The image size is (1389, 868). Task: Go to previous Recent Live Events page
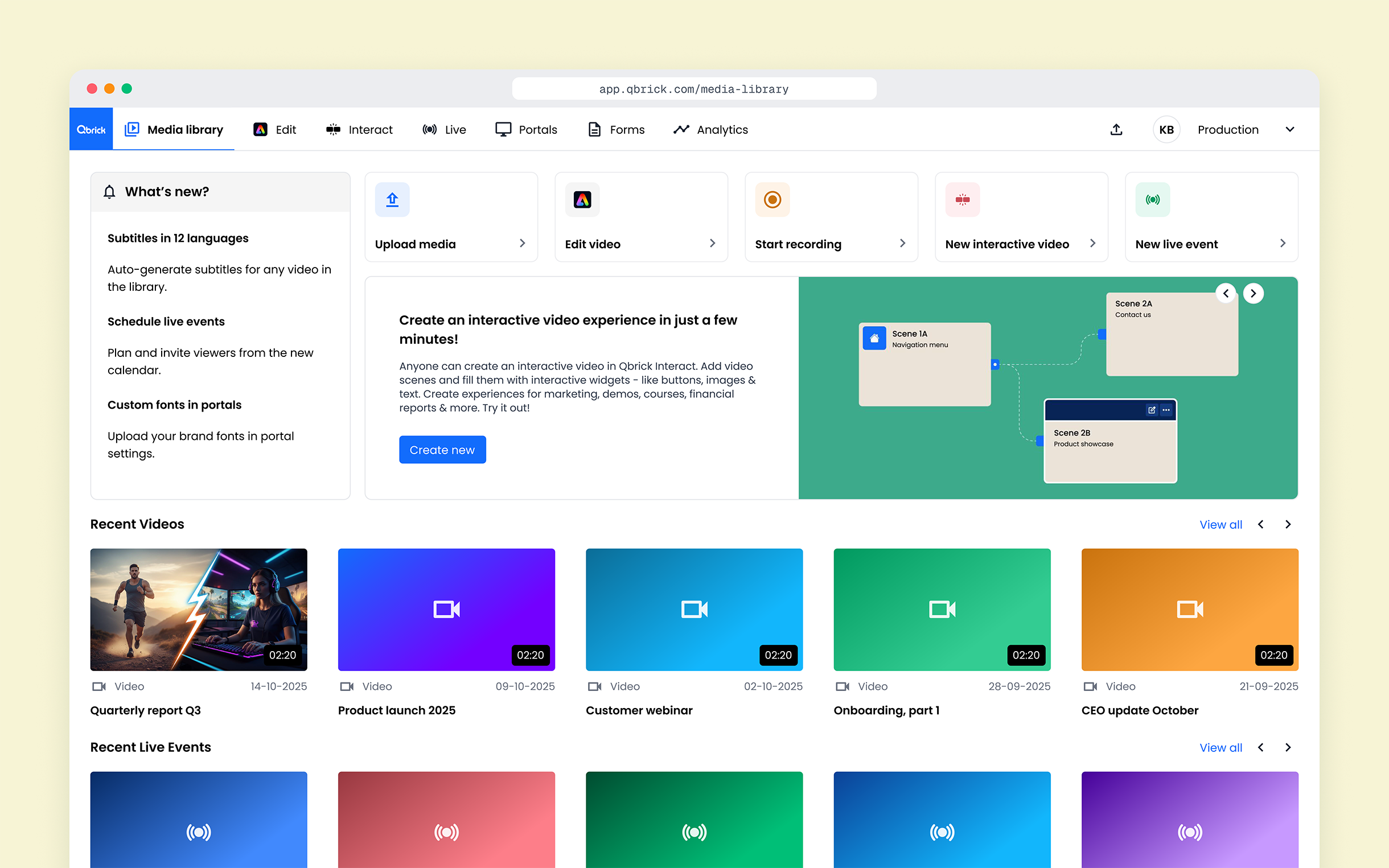tap(1260, 747)
